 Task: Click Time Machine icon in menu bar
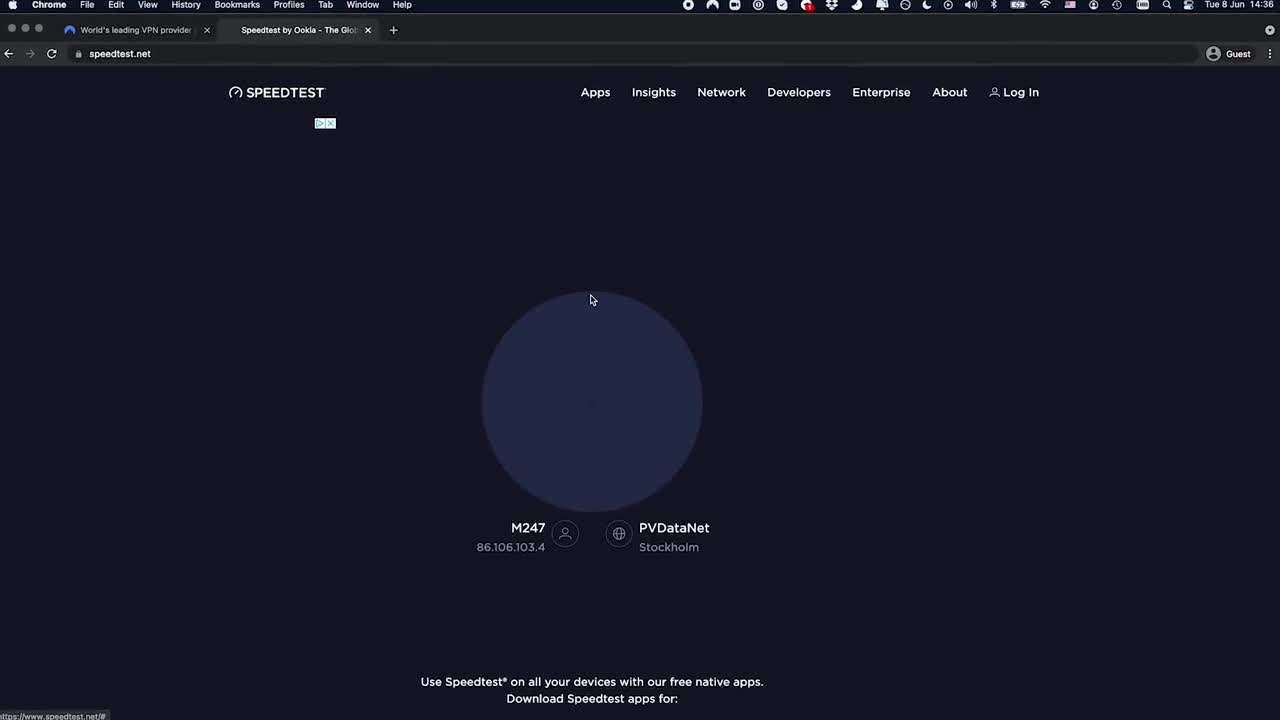tap(1117, 5)
